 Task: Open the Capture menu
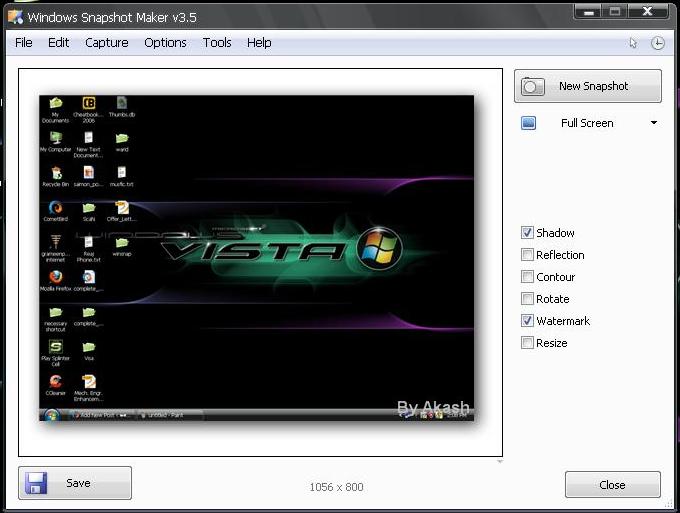point(107,42)
